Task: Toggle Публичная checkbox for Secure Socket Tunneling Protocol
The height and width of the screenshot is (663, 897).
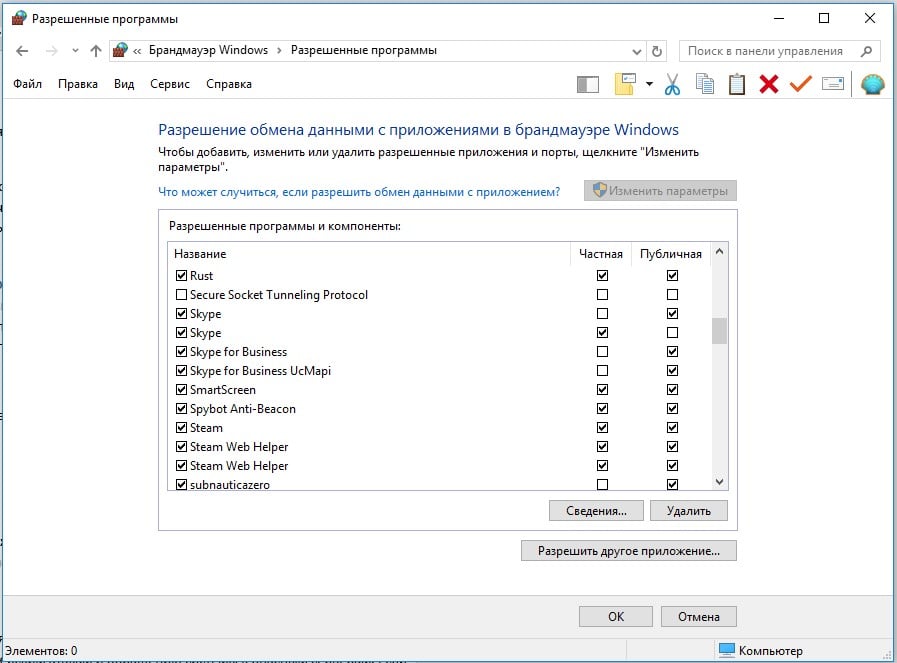Action: pyautogui.click(x=672, y=295)
